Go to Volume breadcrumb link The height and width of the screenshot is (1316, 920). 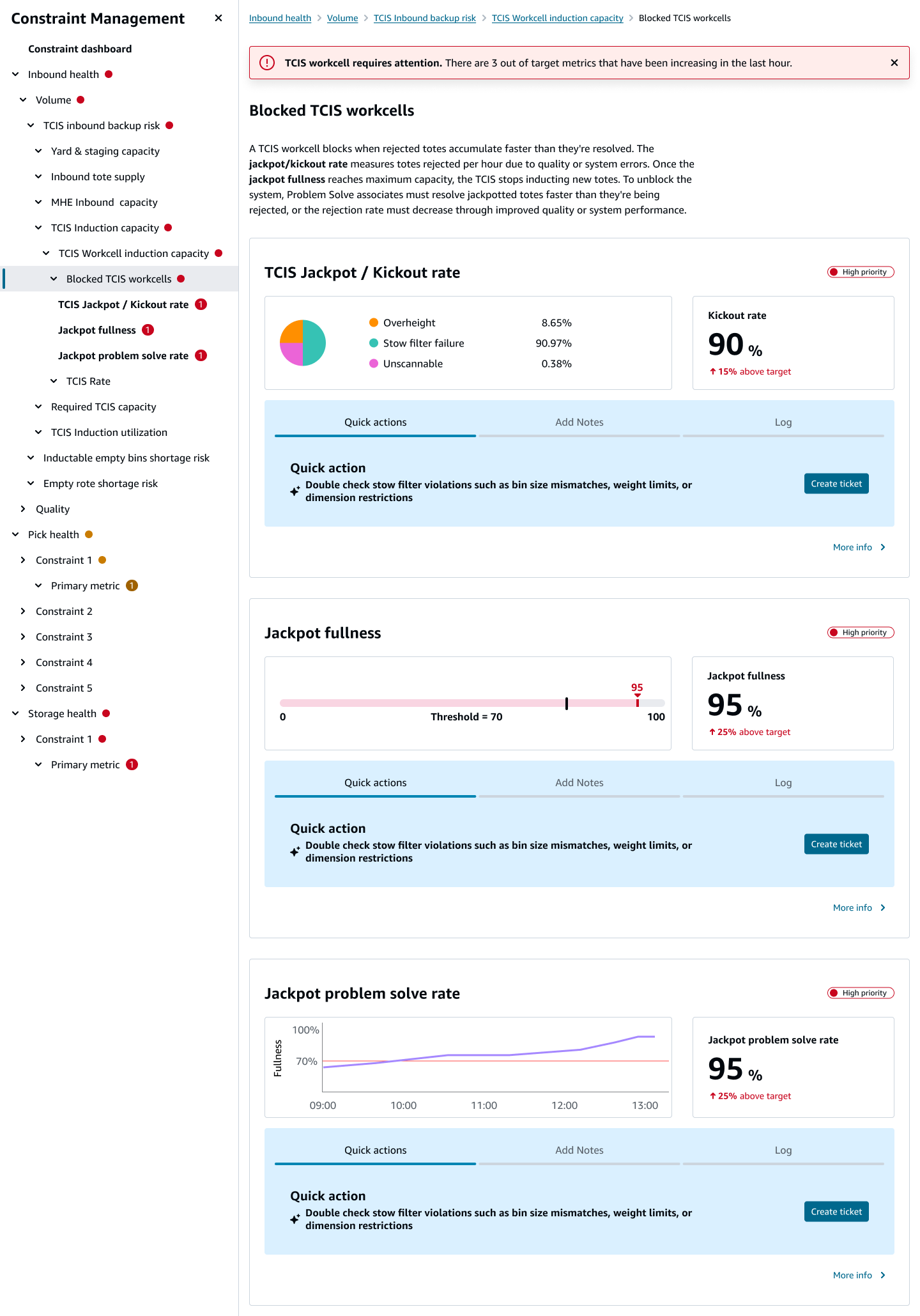[x=342, y=18]
